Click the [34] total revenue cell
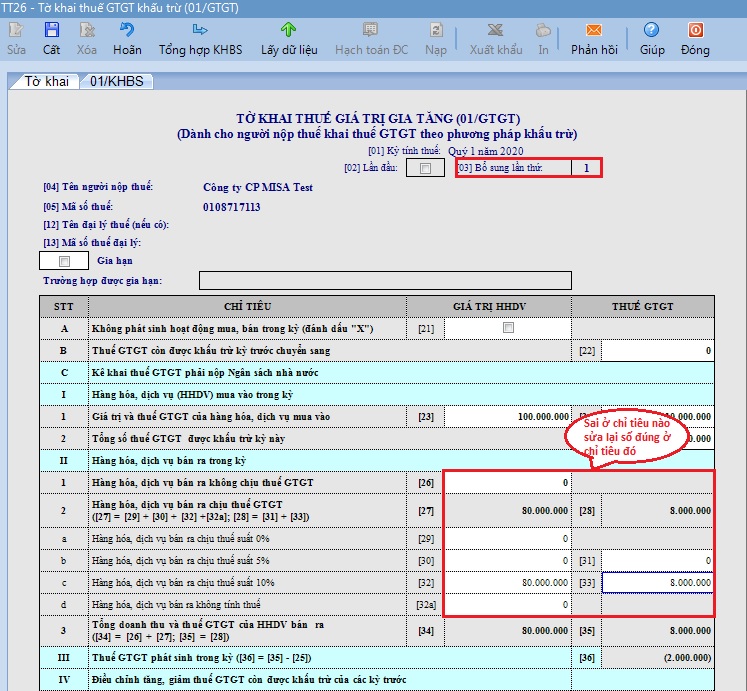Viewport: 747px width, 691px height. (507, 630)
